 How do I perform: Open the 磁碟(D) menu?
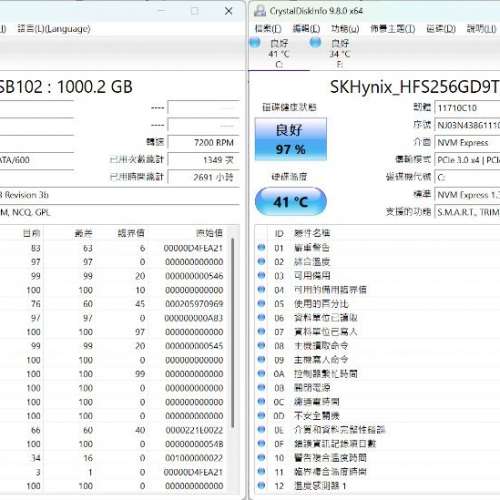tap(441, 29)
